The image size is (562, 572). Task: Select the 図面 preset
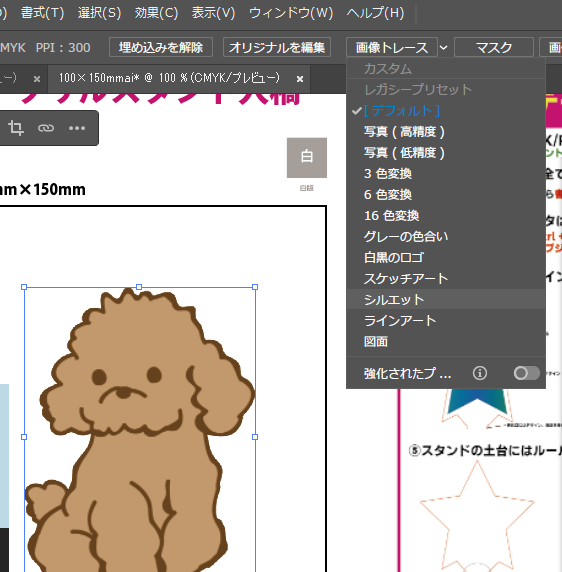click(x=446, y=342)
